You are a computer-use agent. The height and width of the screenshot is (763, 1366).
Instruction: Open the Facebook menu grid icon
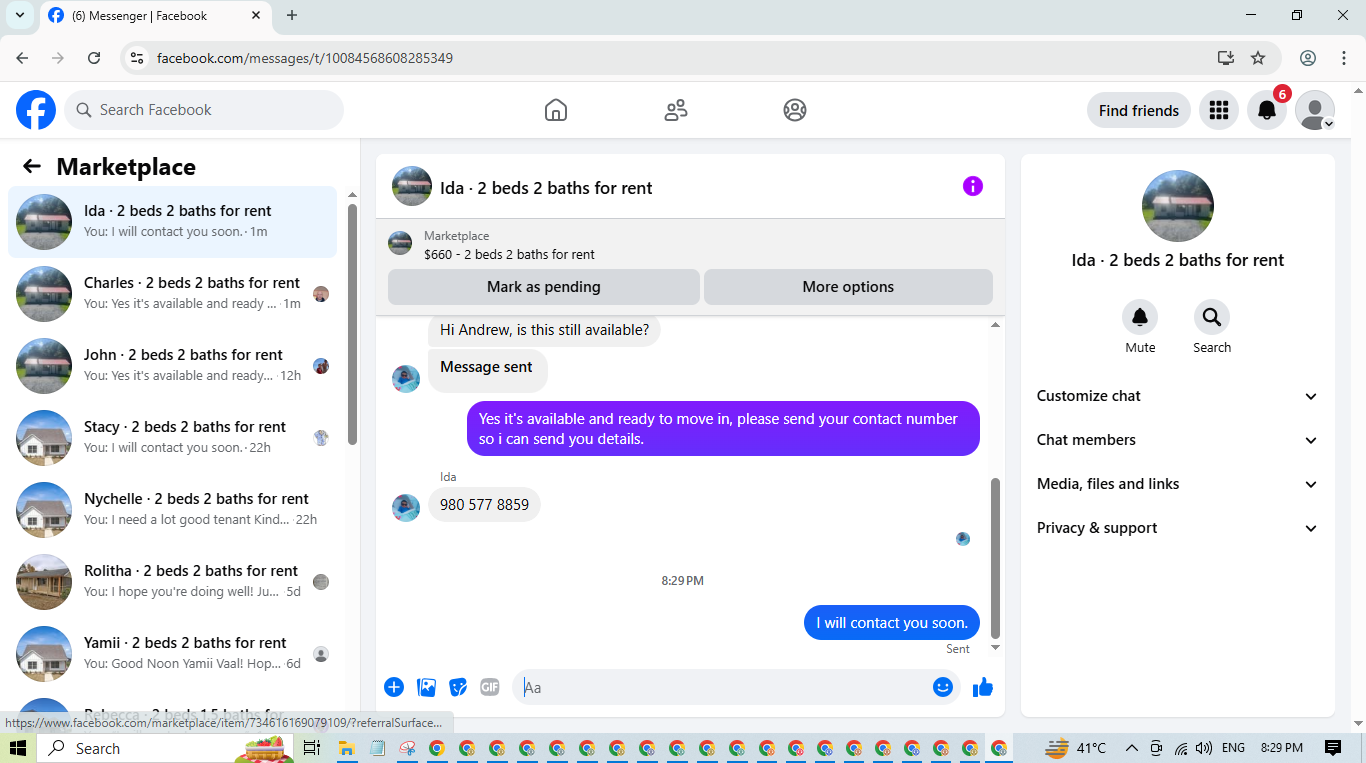pyautogui.click(x=1218, y=110)
